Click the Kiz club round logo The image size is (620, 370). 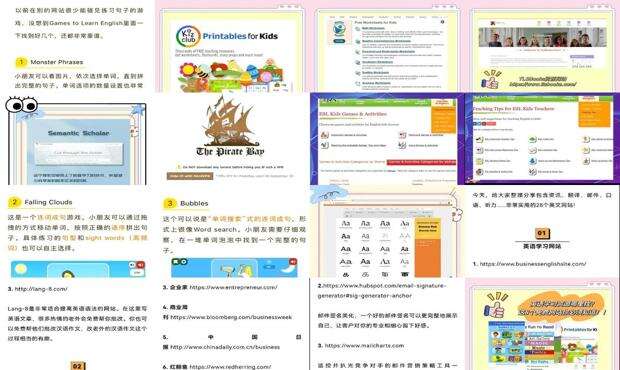coord(188,36)
